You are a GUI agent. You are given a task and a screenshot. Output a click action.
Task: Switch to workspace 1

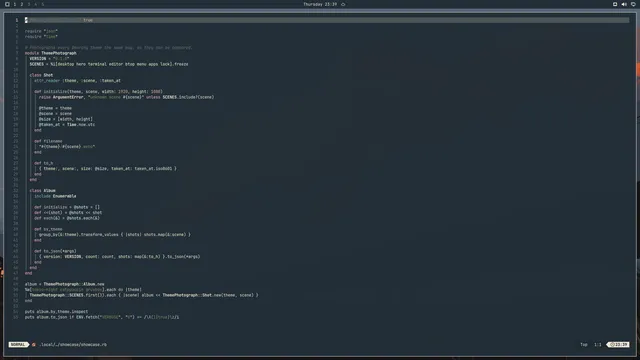tap(15, 4)
